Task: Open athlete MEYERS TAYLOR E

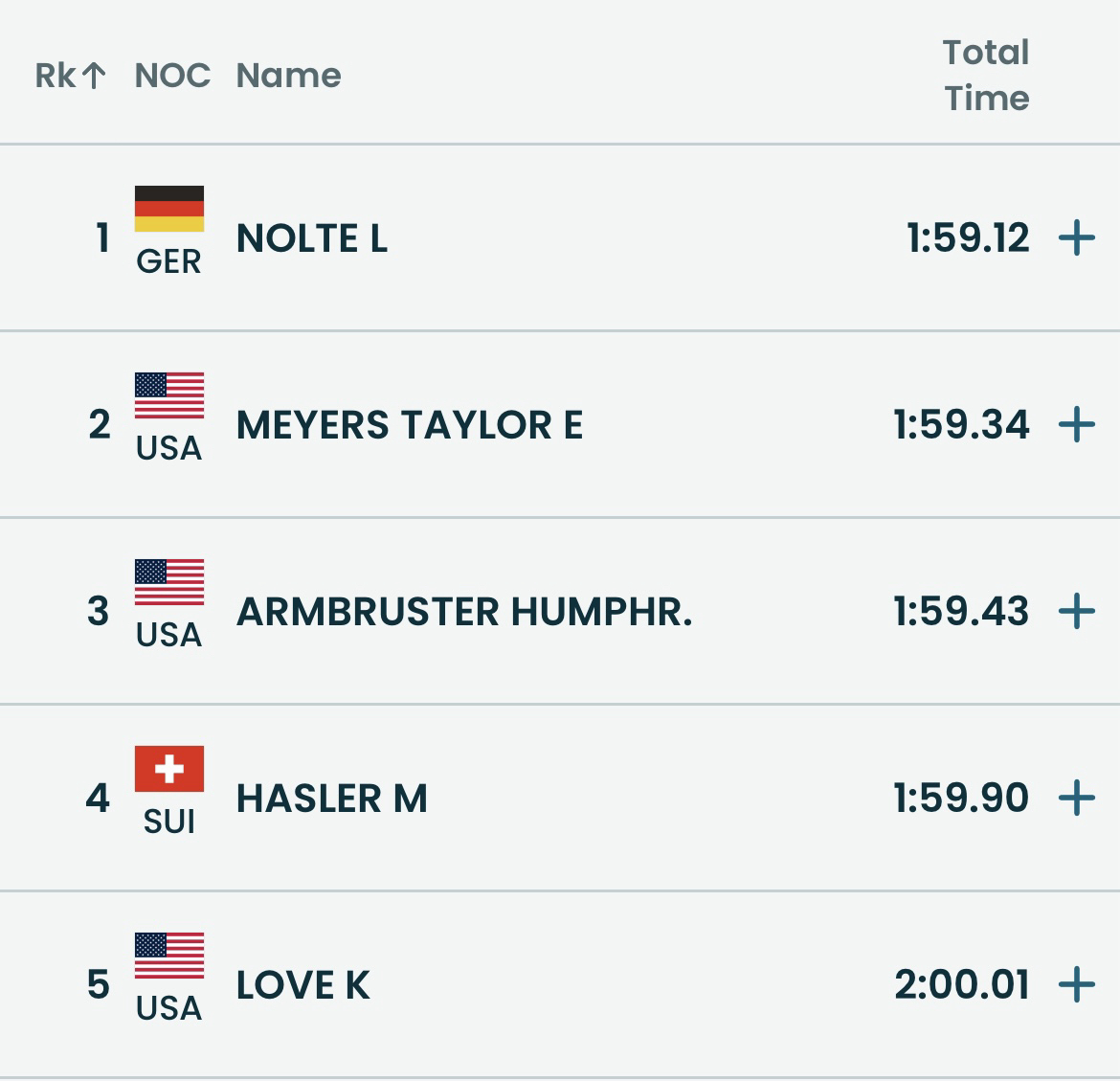Action: click(409, 425)
